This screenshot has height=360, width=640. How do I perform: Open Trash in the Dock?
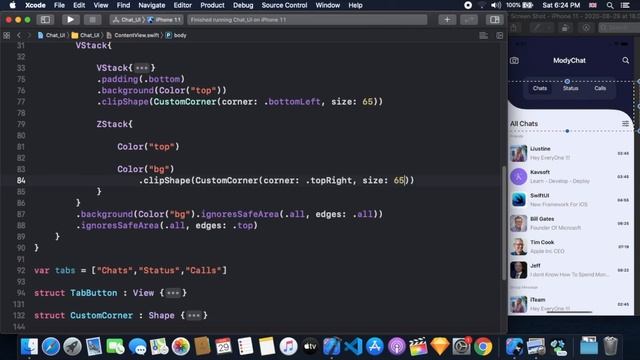click(x=610, y=346)
